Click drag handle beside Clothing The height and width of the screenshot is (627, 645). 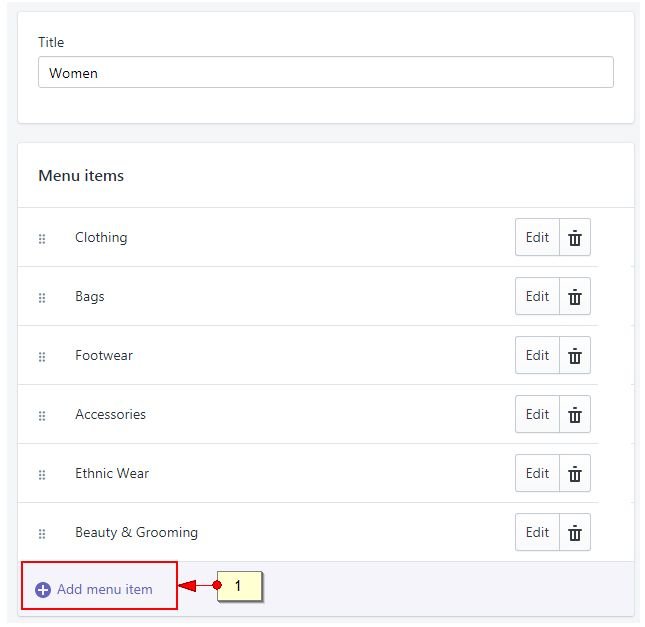pos(42,239)
